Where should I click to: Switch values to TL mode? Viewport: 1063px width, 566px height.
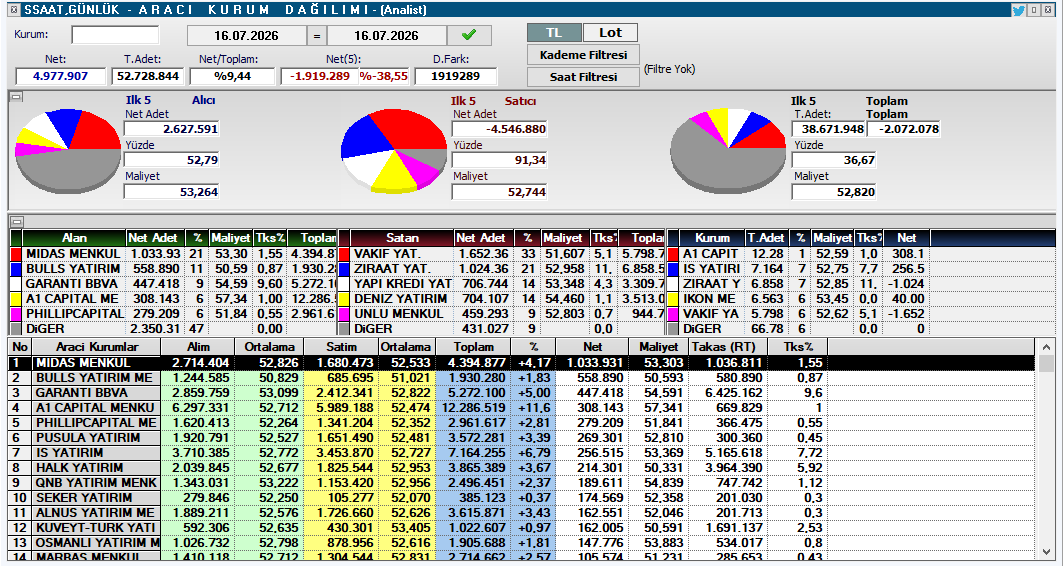click(x=554, y=33)
